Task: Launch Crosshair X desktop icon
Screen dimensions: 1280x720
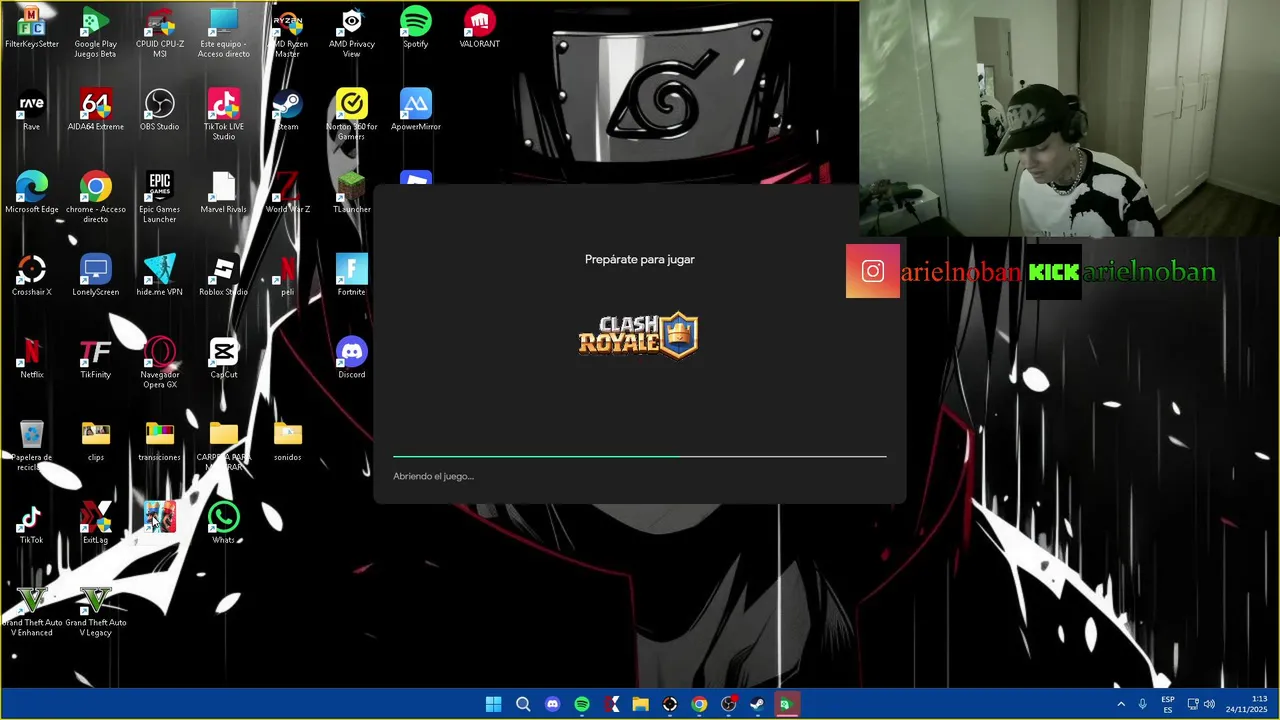Action: pos(31,276)
